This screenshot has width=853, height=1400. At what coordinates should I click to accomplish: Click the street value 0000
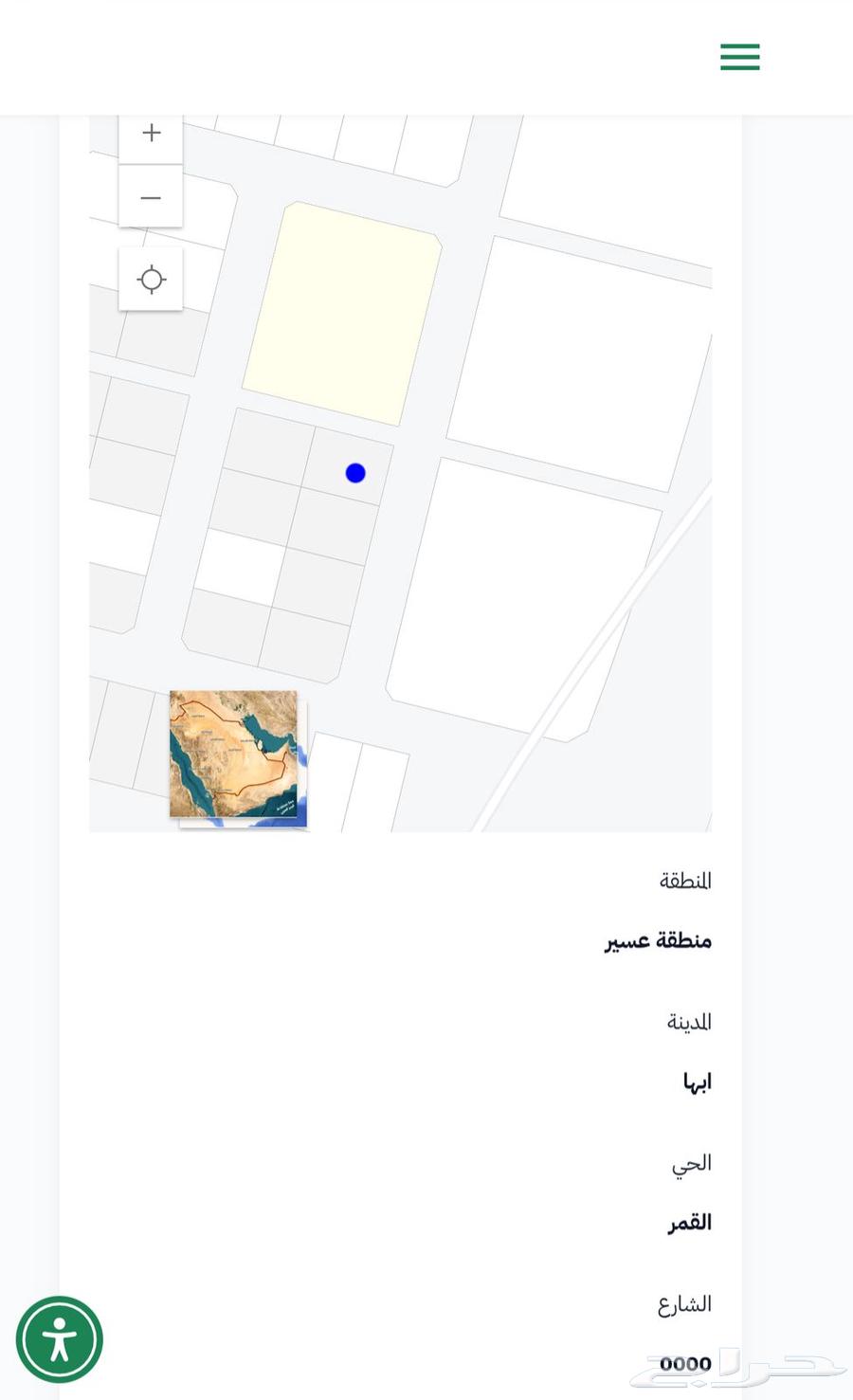tap(684, 1363)
